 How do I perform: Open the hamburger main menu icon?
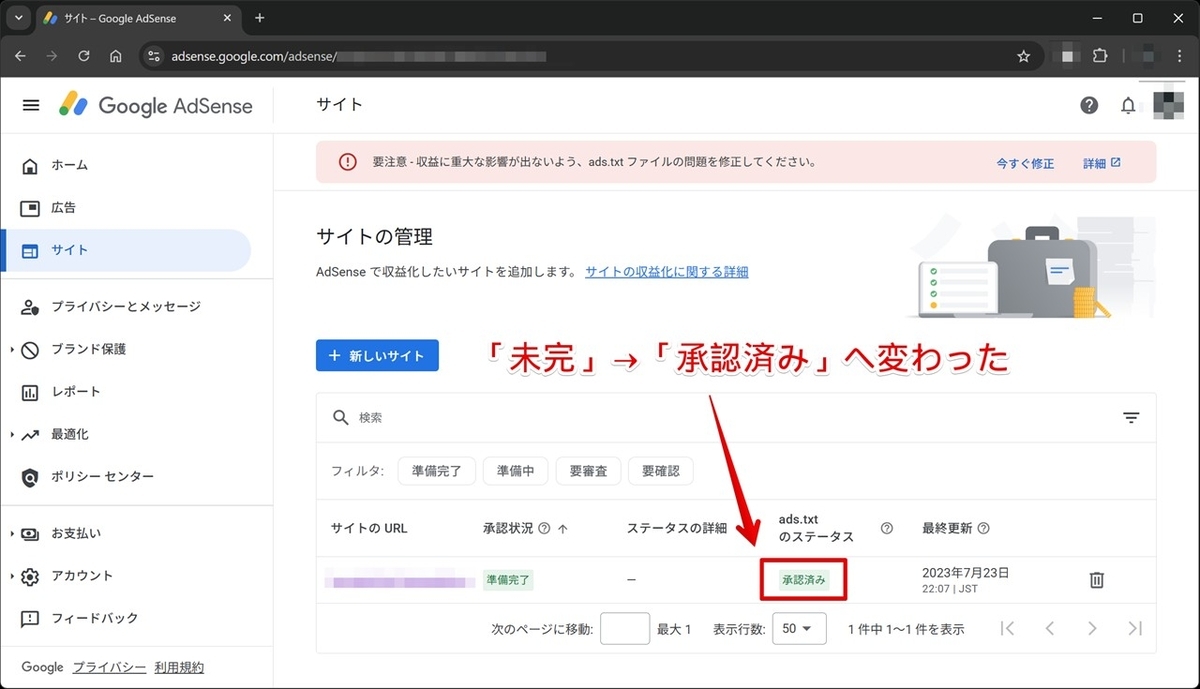pos(31,105)
